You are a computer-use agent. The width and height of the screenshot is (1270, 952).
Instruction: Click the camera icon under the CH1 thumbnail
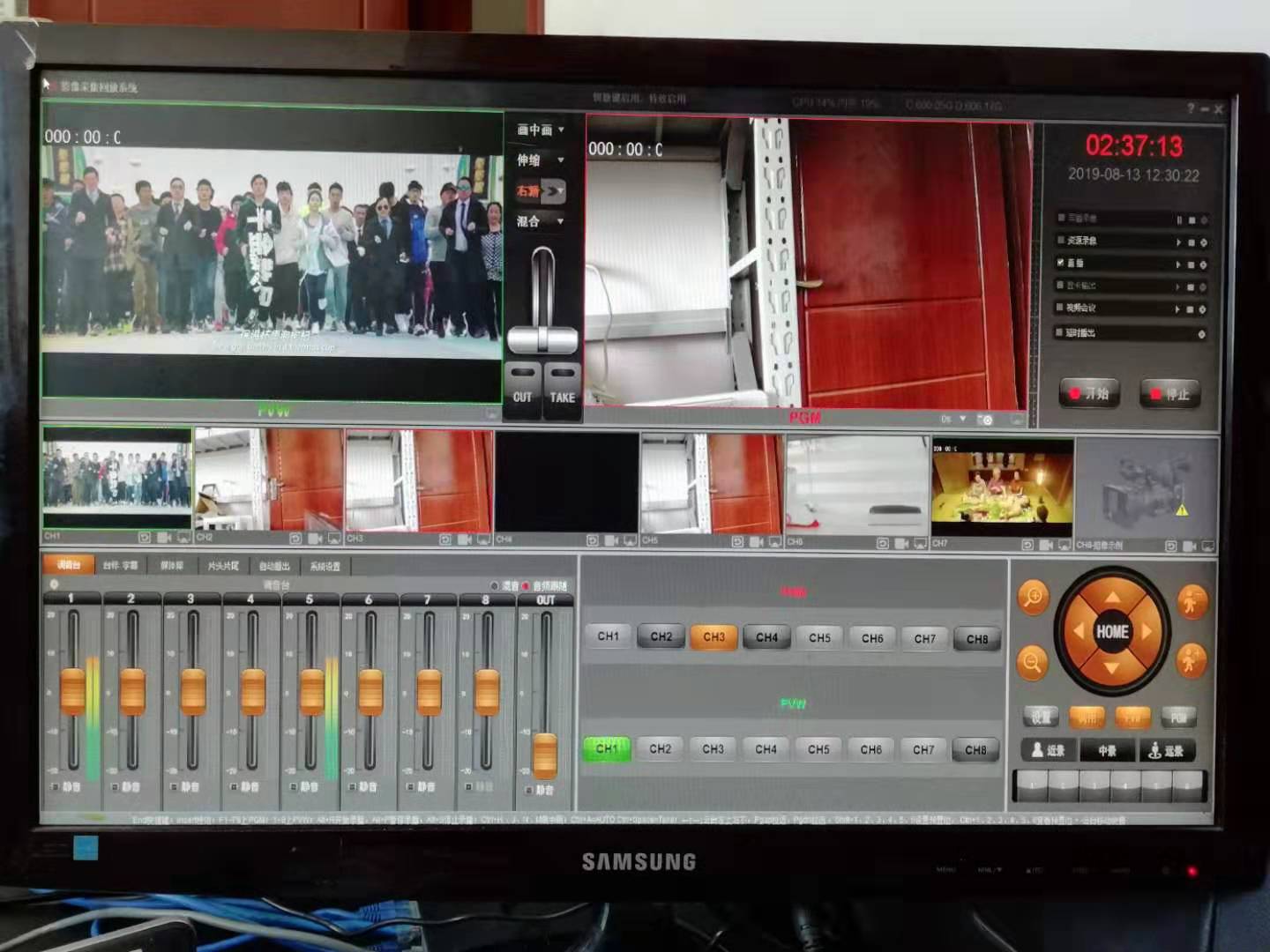click(164, 537)
